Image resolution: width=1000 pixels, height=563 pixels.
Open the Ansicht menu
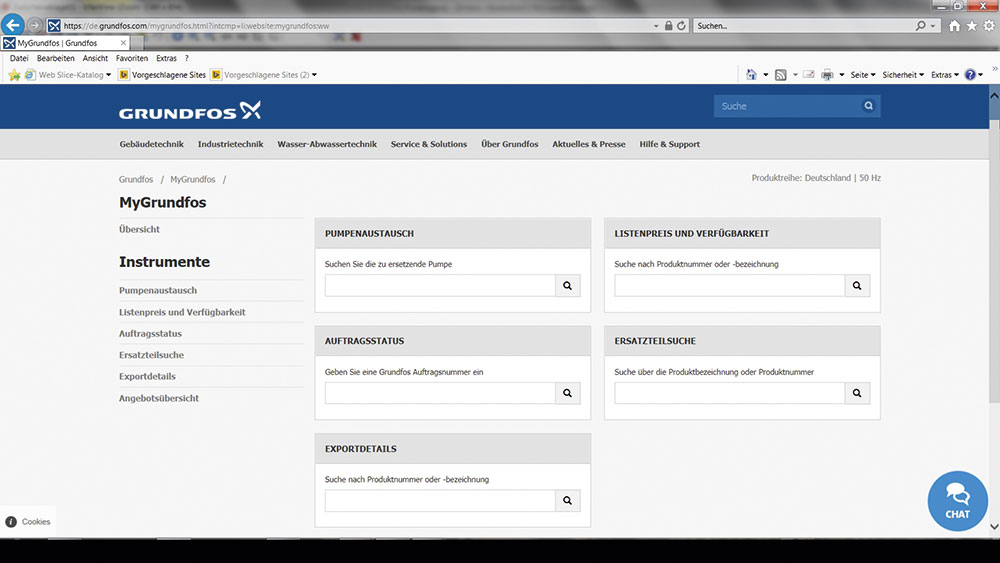[95, 58]
